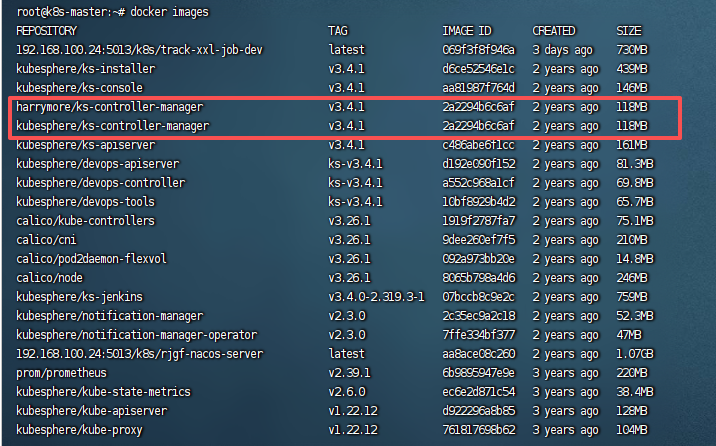Click the 'docker images' command text
716x446 pixels.
pyautogui.click(x=169, y=12)
